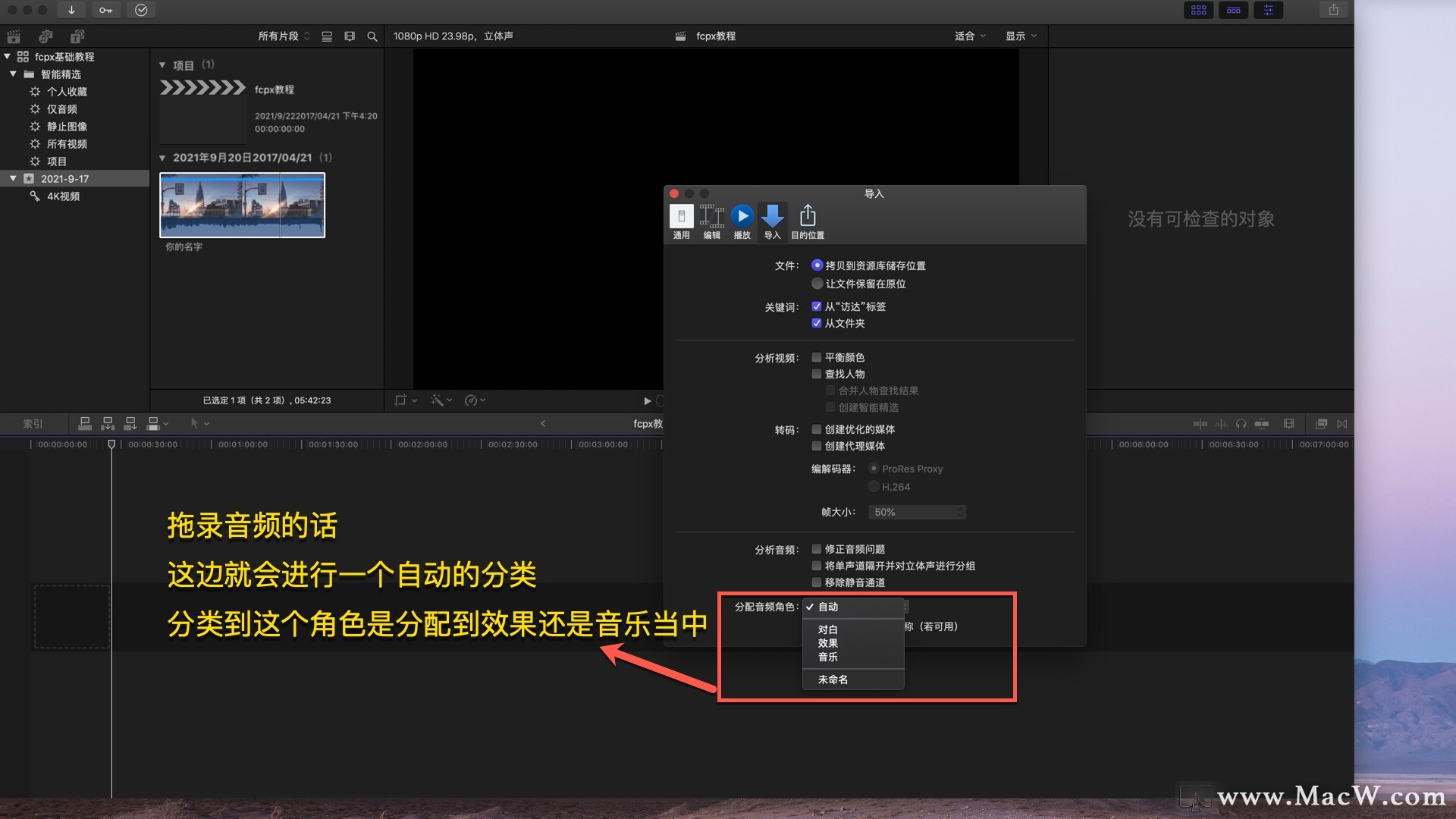Collapse the 智能精选 folder
Image resolution: width=1456 pixels, height=819 pixels.
point(13,74)
